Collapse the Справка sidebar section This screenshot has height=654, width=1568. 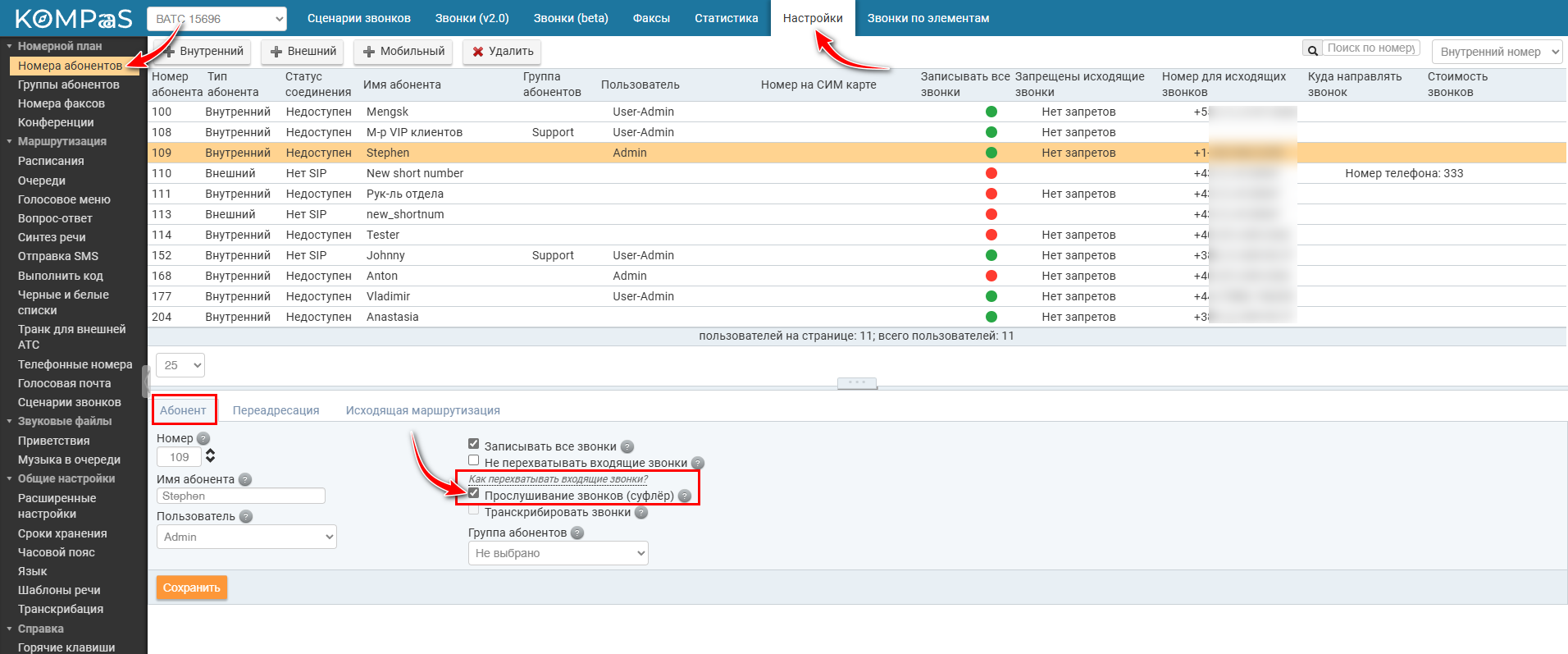pos(9,629)
